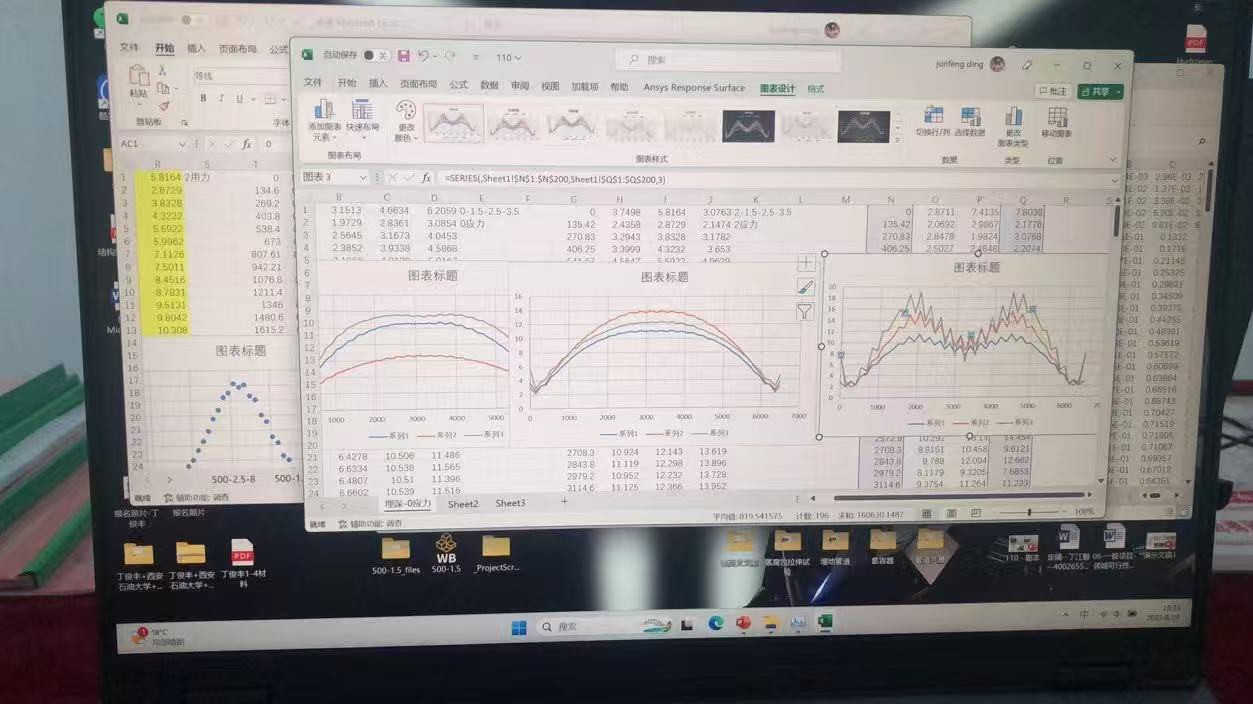
Task: Open Quick Layout (快速布局) gallery
Action: 362,110
